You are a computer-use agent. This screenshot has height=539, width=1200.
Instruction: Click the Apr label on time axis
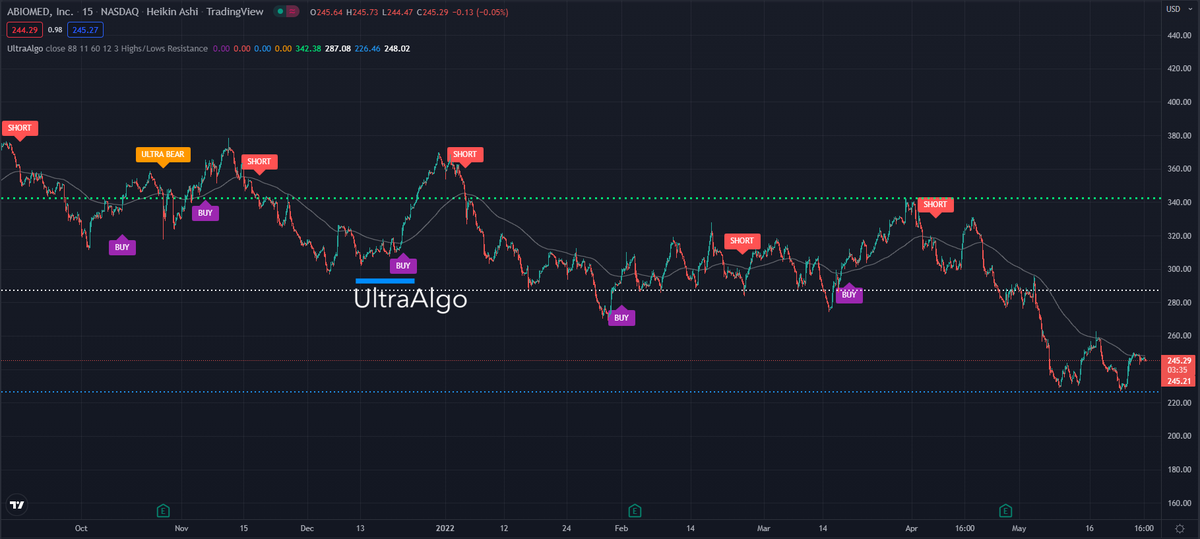click(911, 527)
